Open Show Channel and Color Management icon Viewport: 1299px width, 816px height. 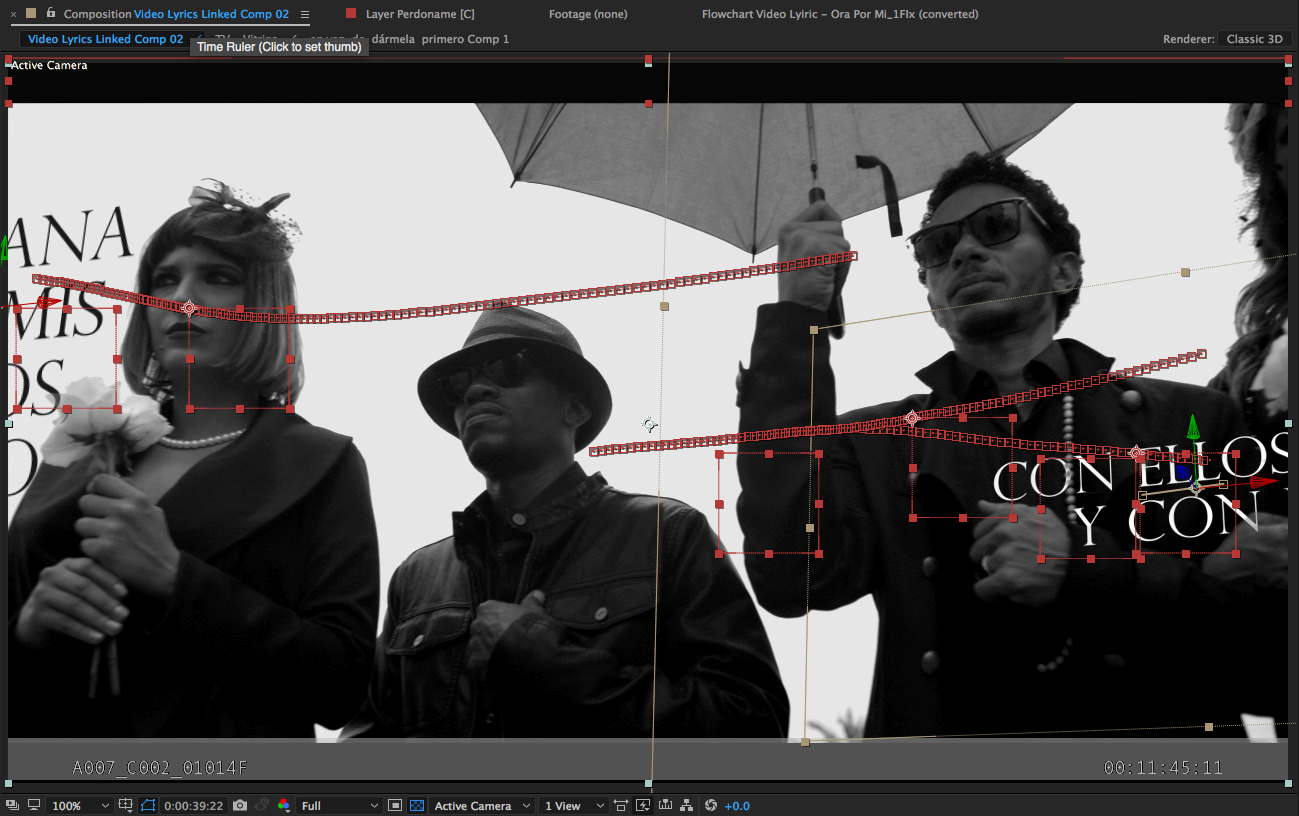click(x=284, y=805)
